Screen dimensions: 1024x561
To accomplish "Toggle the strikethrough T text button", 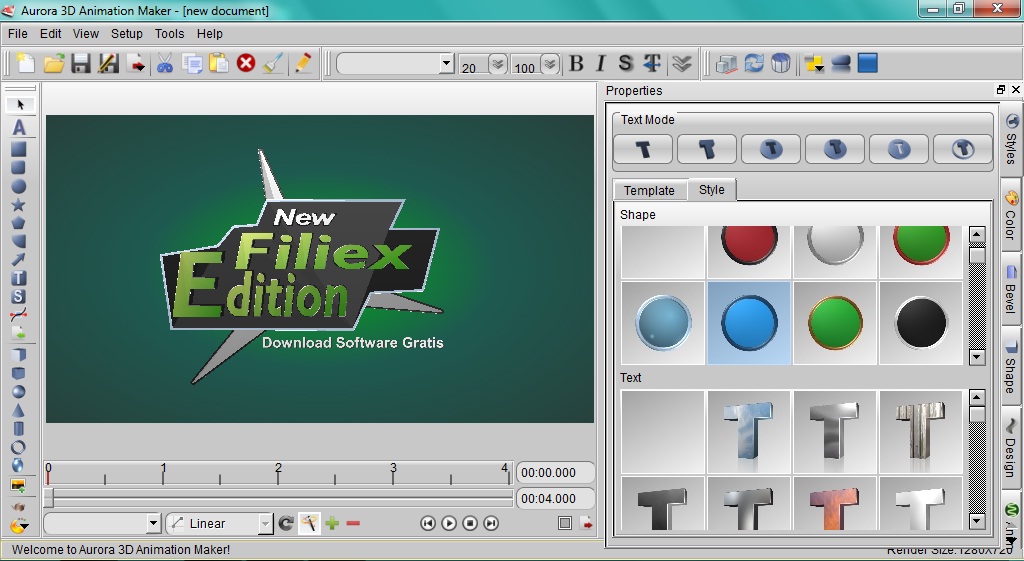I will click(652, 63).
